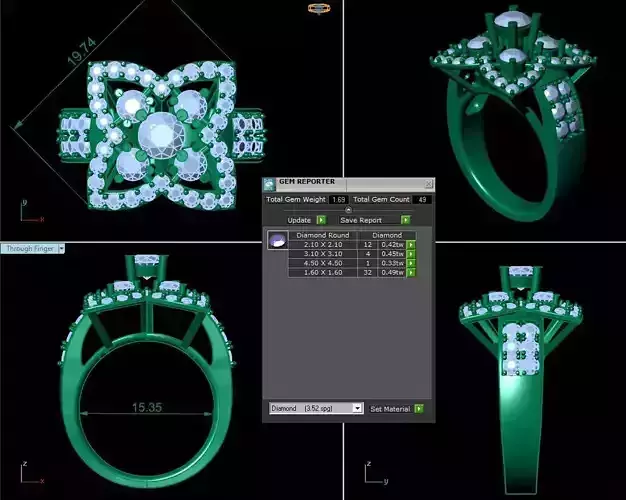Click green arrow for the 1.60 X 1.60 row
Image resolution: width=626 pixels, height=500 pixels.
[411, 273]
